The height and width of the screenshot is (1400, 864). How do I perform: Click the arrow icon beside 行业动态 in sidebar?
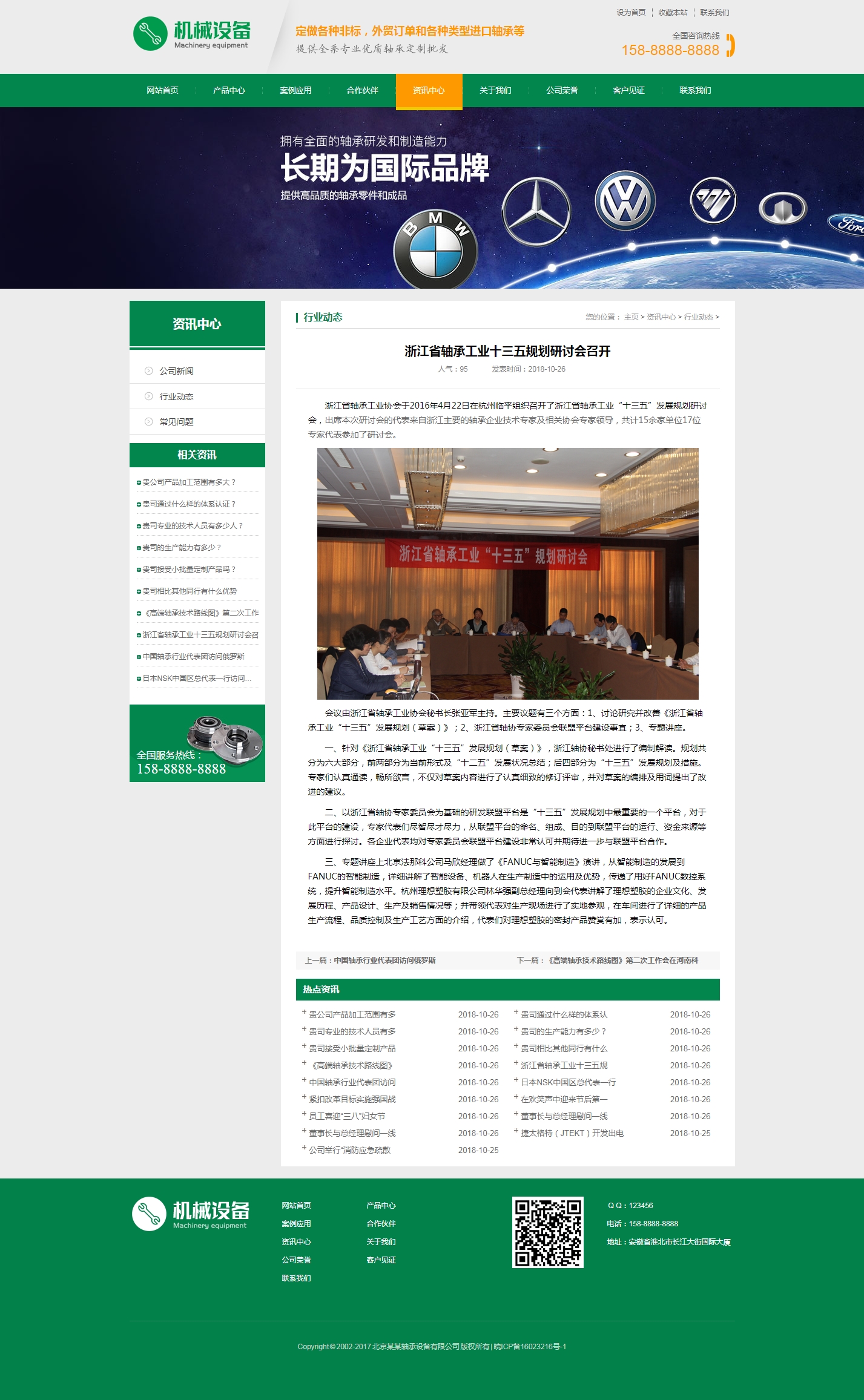tap(148, 396)
